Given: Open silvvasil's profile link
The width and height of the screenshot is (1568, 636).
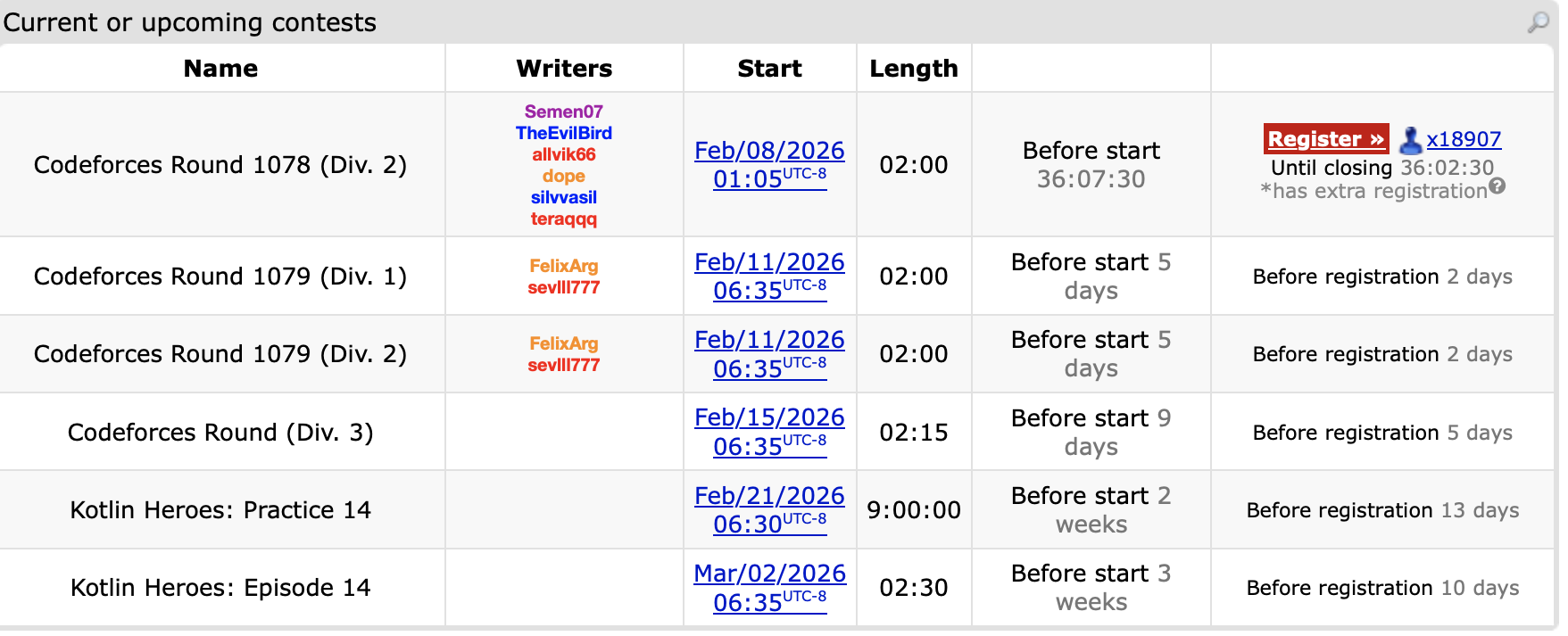Looking at the screenshot, I should tap(563, 197).
